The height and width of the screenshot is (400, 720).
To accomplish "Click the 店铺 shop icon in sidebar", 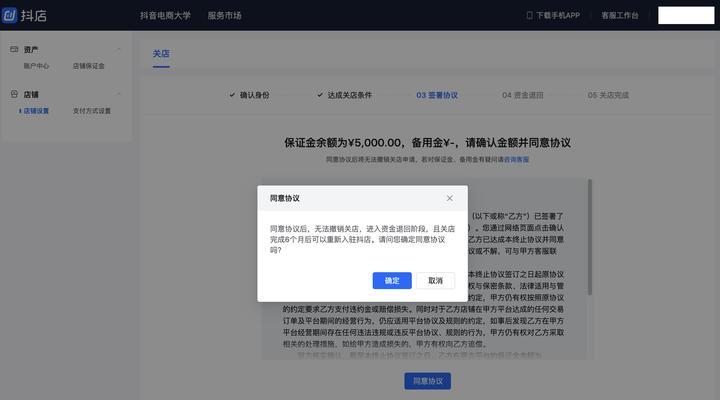I will (13, 94).
